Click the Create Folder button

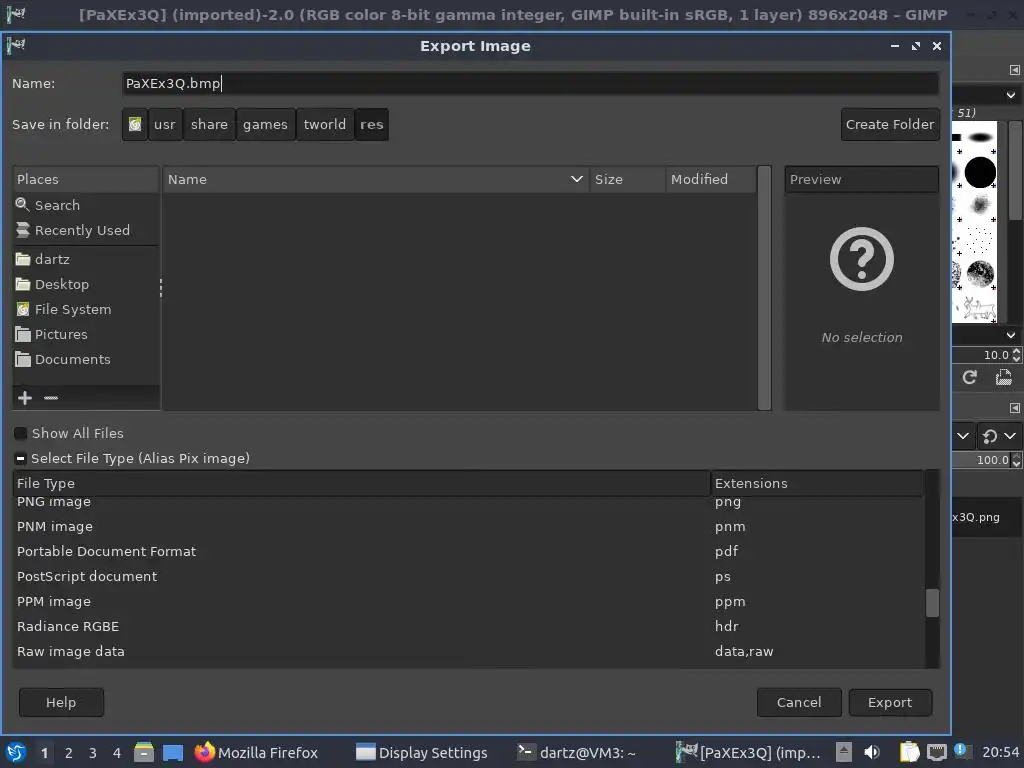[890, 124]
